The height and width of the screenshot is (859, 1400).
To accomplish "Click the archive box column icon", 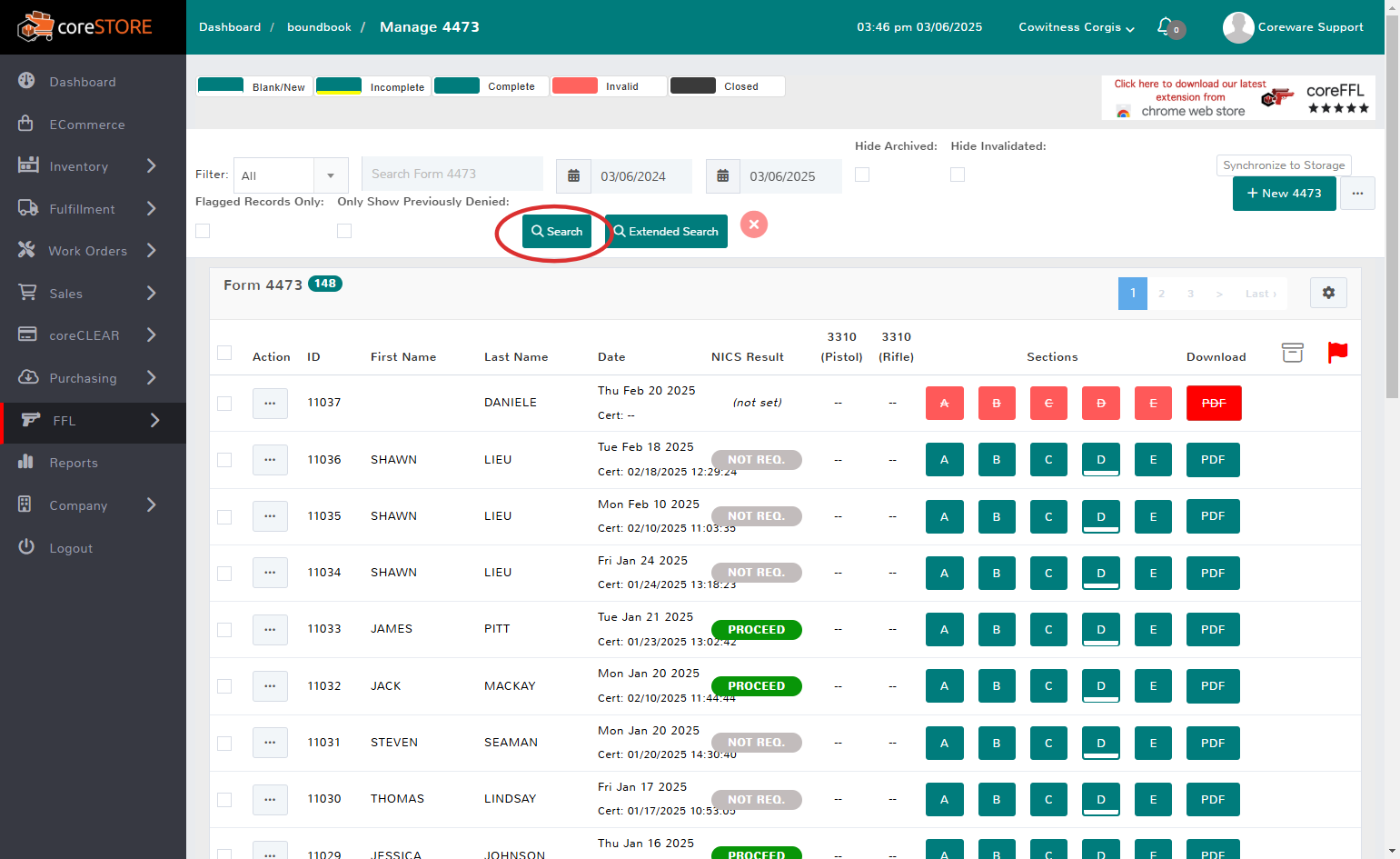I will [1292, 353].
